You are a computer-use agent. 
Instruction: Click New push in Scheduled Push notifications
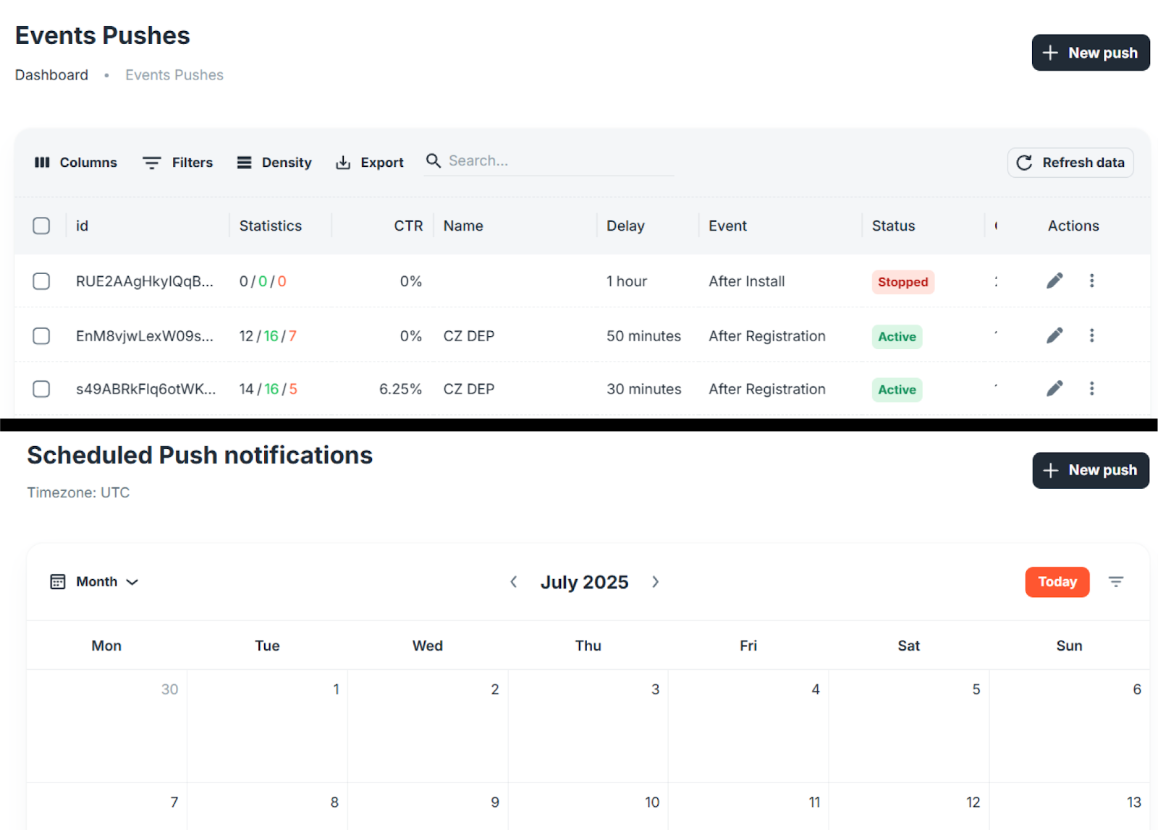point(1090,470)
